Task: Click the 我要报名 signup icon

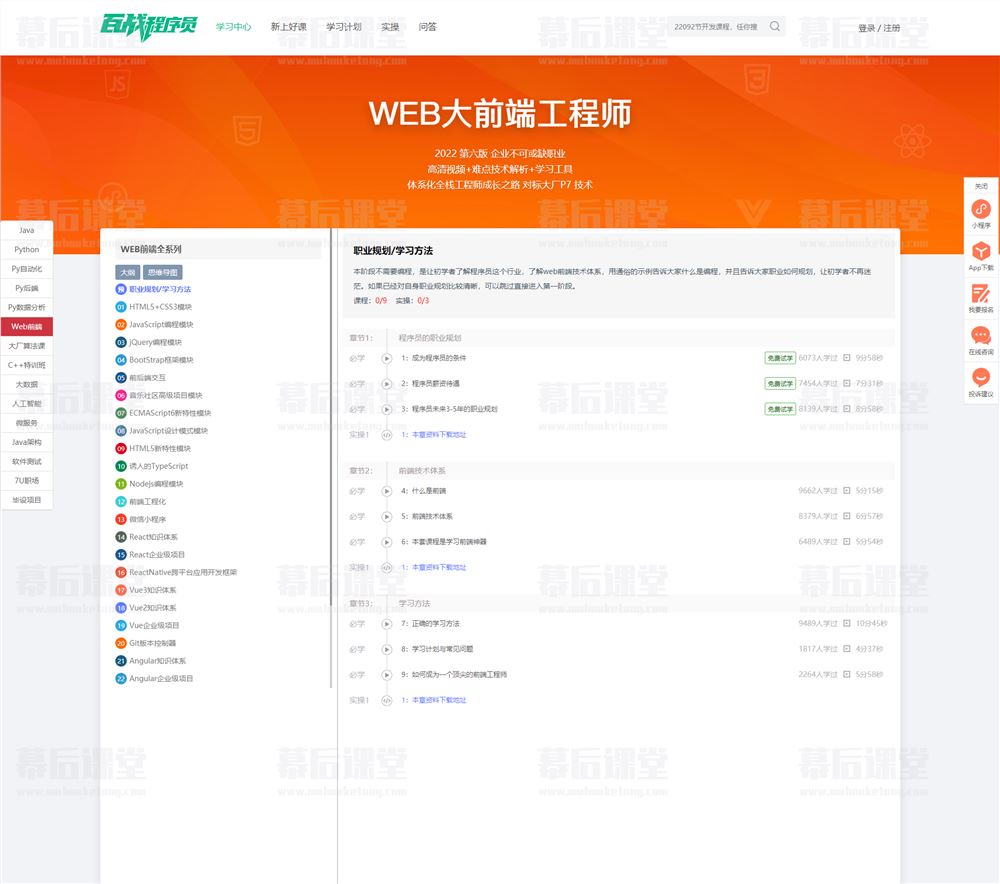Action: (x=981, y=293)
